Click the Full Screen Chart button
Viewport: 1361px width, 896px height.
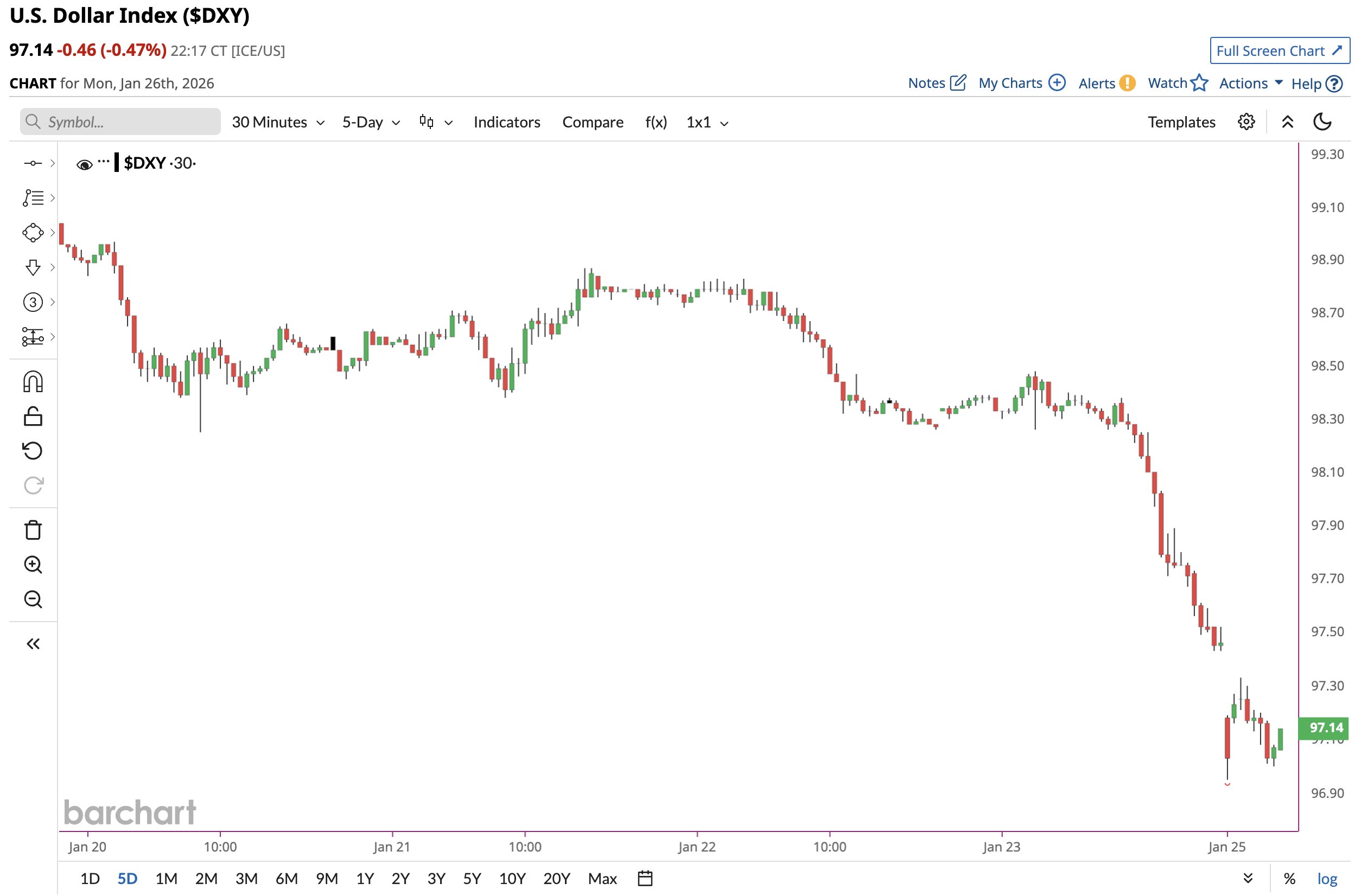[1279, 51]
